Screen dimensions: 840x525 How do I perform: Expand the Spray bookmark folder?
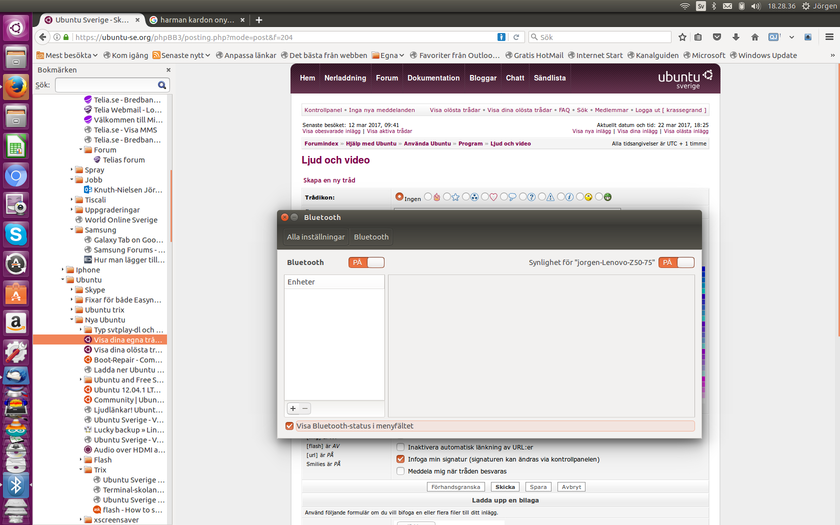72,169
